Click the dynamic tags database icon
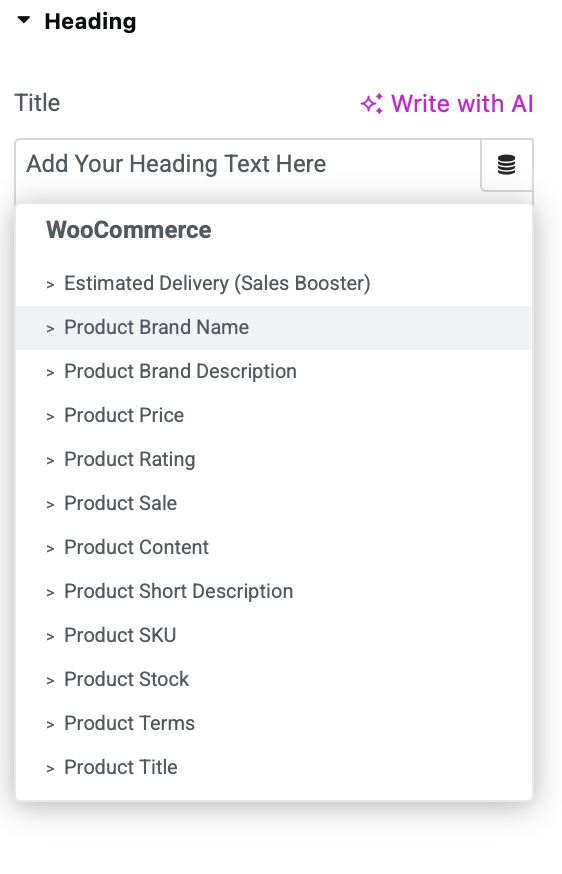562x874 pixels. pos(506,165)
